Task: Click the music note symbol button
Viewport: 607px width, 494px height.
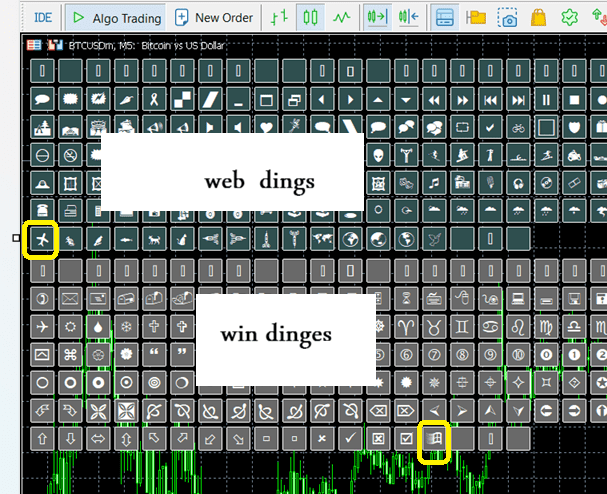Action: (x=434, y=183)
